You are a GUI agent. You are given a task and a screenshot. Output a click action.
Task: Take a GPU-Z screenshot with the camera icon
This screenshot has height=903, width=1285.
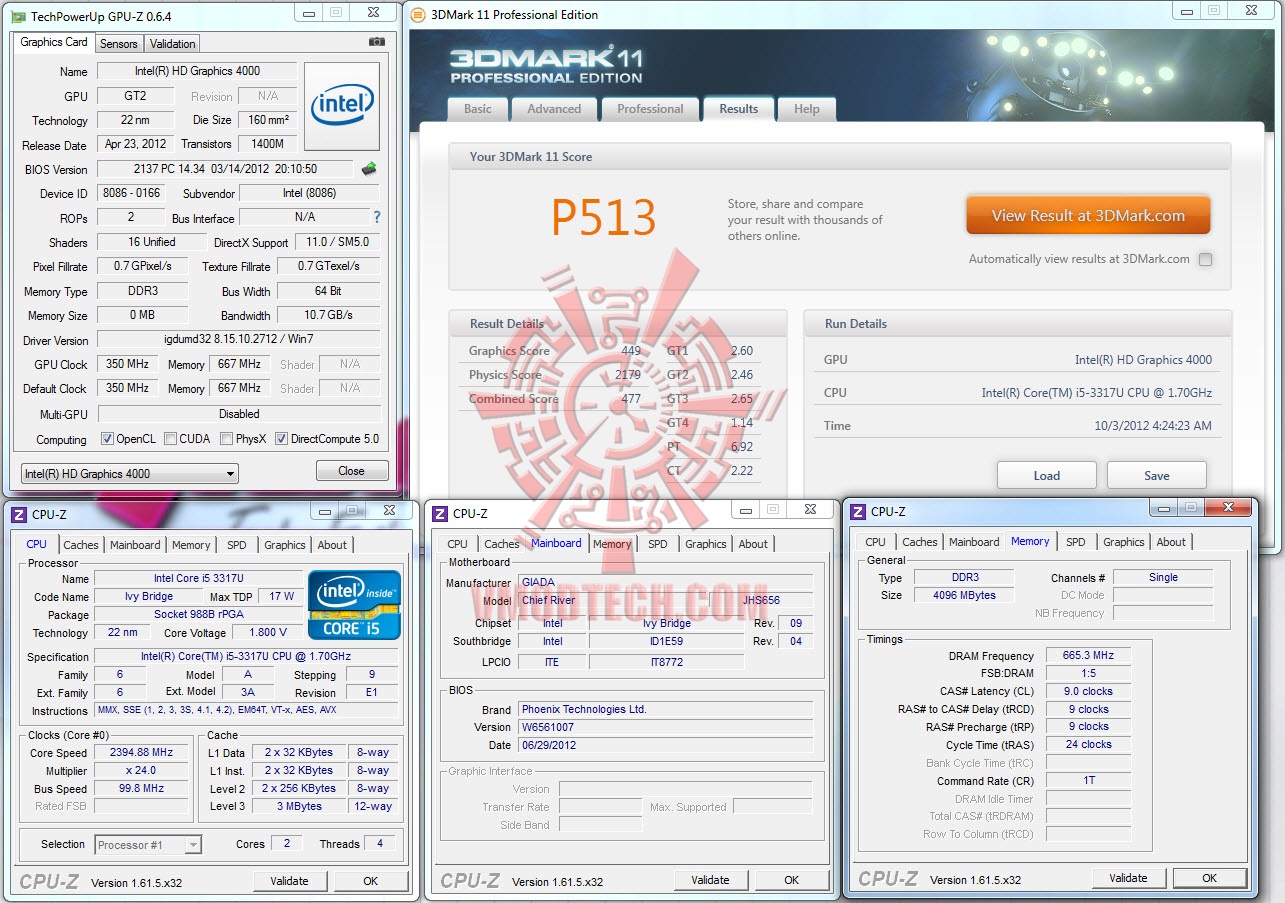pyautogui.click(x=376, y=42)
